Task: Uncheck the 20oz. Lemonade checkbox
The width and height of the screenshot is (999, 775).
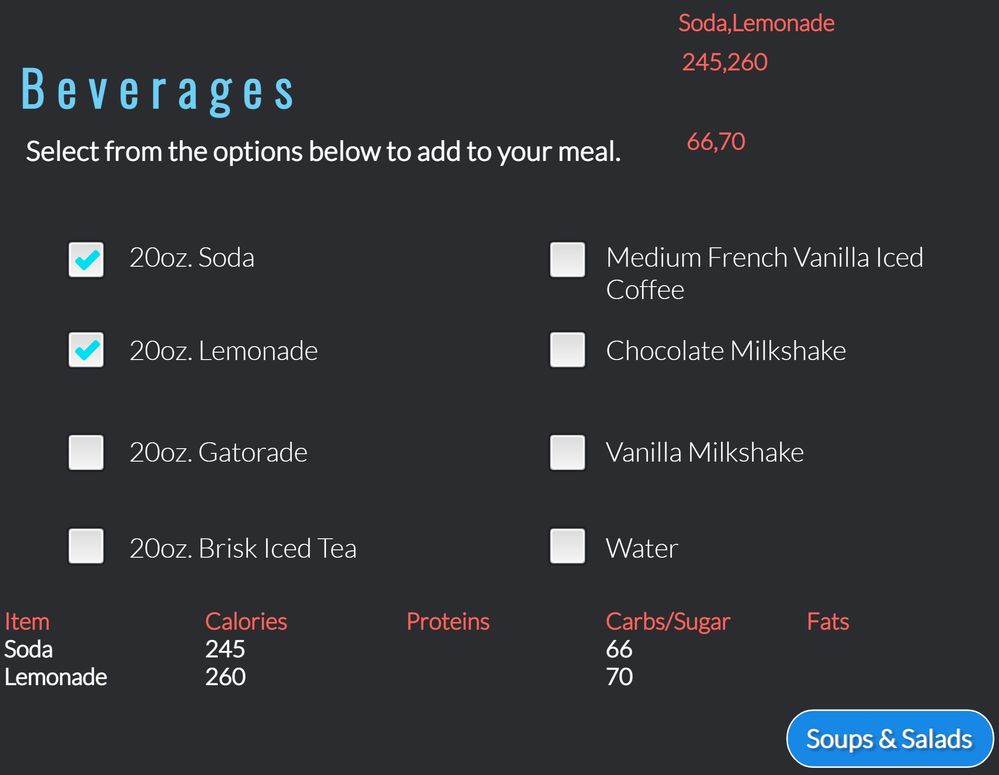Action: pyautogui.click(x=86, y=350)
